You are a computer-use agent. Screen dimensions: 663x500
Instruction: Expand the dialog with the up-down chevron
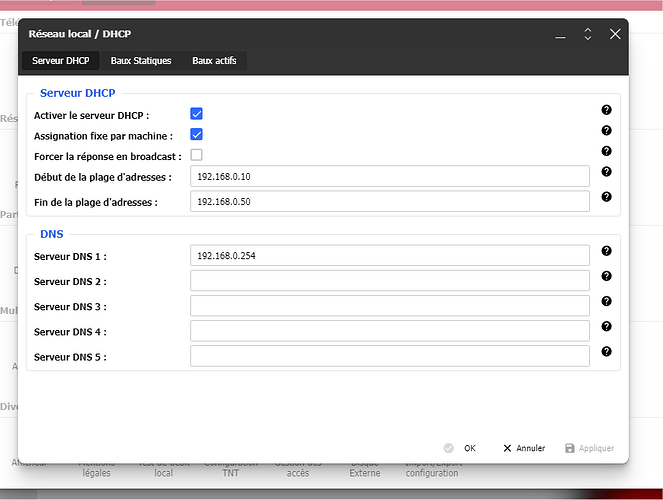pyautogui.click(x=588, y=34)
